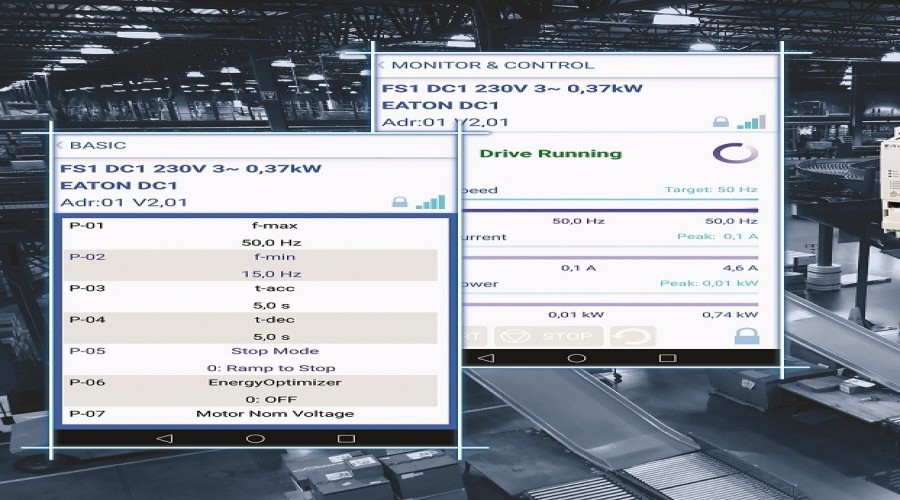Go back from MONITOR & CONTROL screen

382,65
